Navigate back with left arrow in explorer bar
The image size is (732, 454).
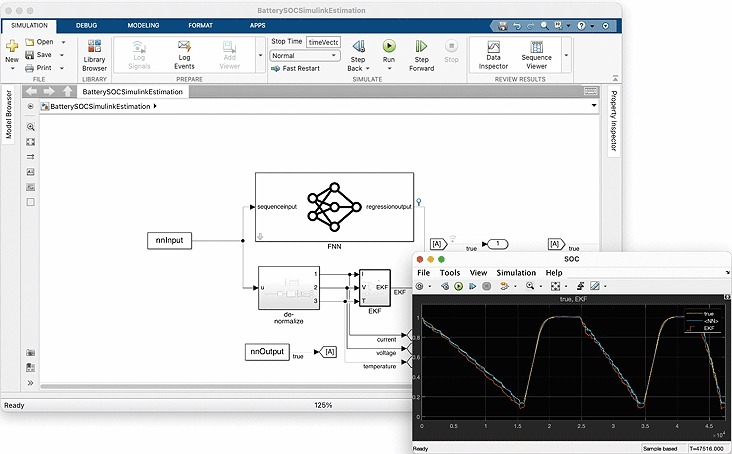[x=31, y=91]
